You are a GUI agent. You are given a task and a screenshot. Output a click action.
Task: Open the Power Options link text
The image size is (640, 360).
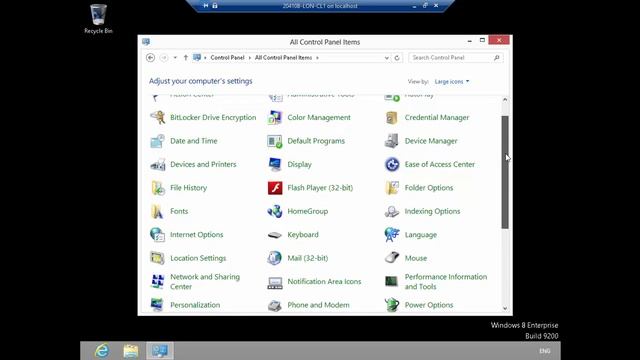(x=429, y=305)
